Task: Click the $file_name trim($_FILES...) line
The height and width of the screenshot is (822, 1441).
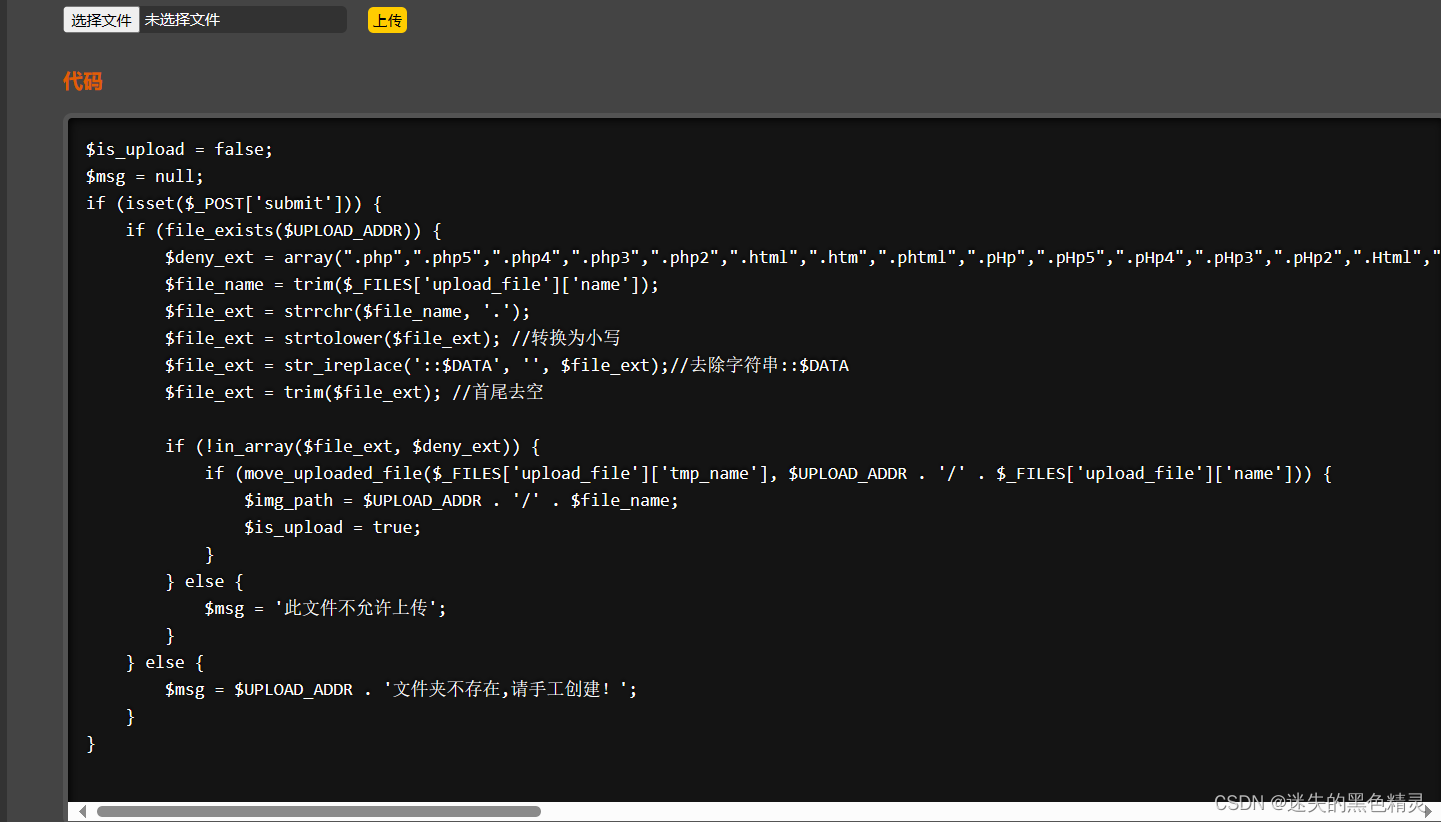Action: coord(412,284)
